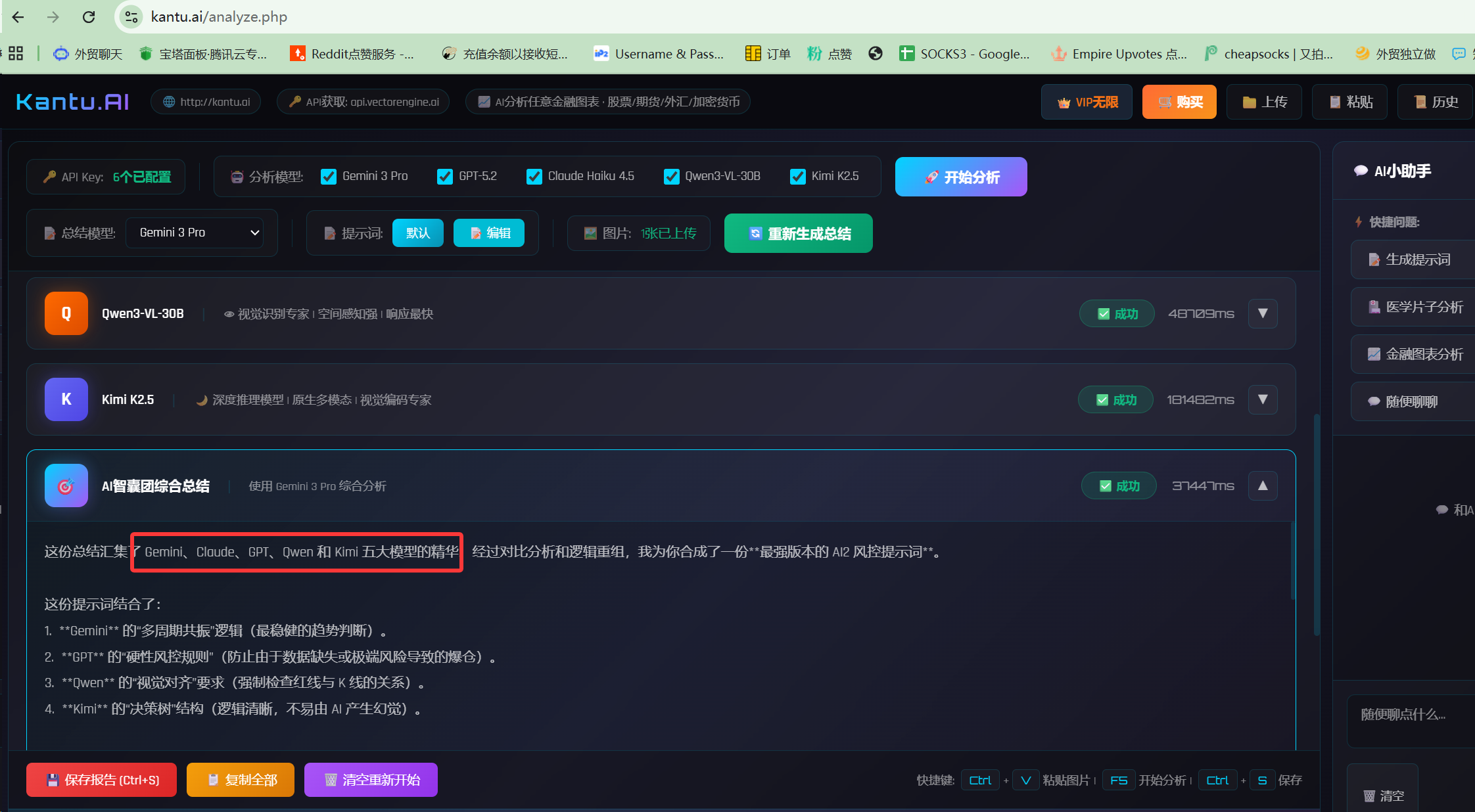Click the AI智囊团综合总结 target icon
This screenshot has height=812, width=1475.
66,485
